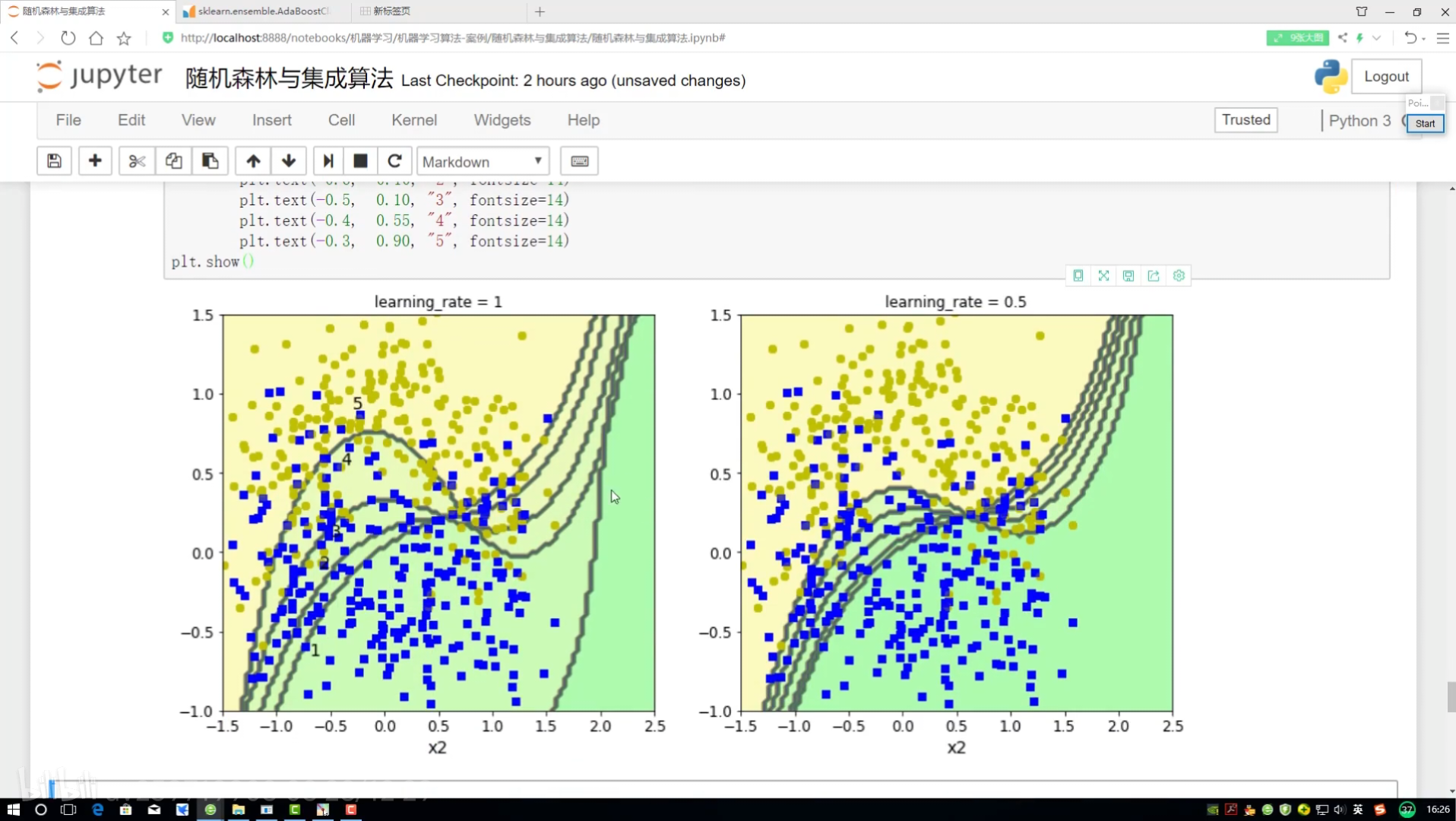Open the Windows Start menu

pos(13,810)
